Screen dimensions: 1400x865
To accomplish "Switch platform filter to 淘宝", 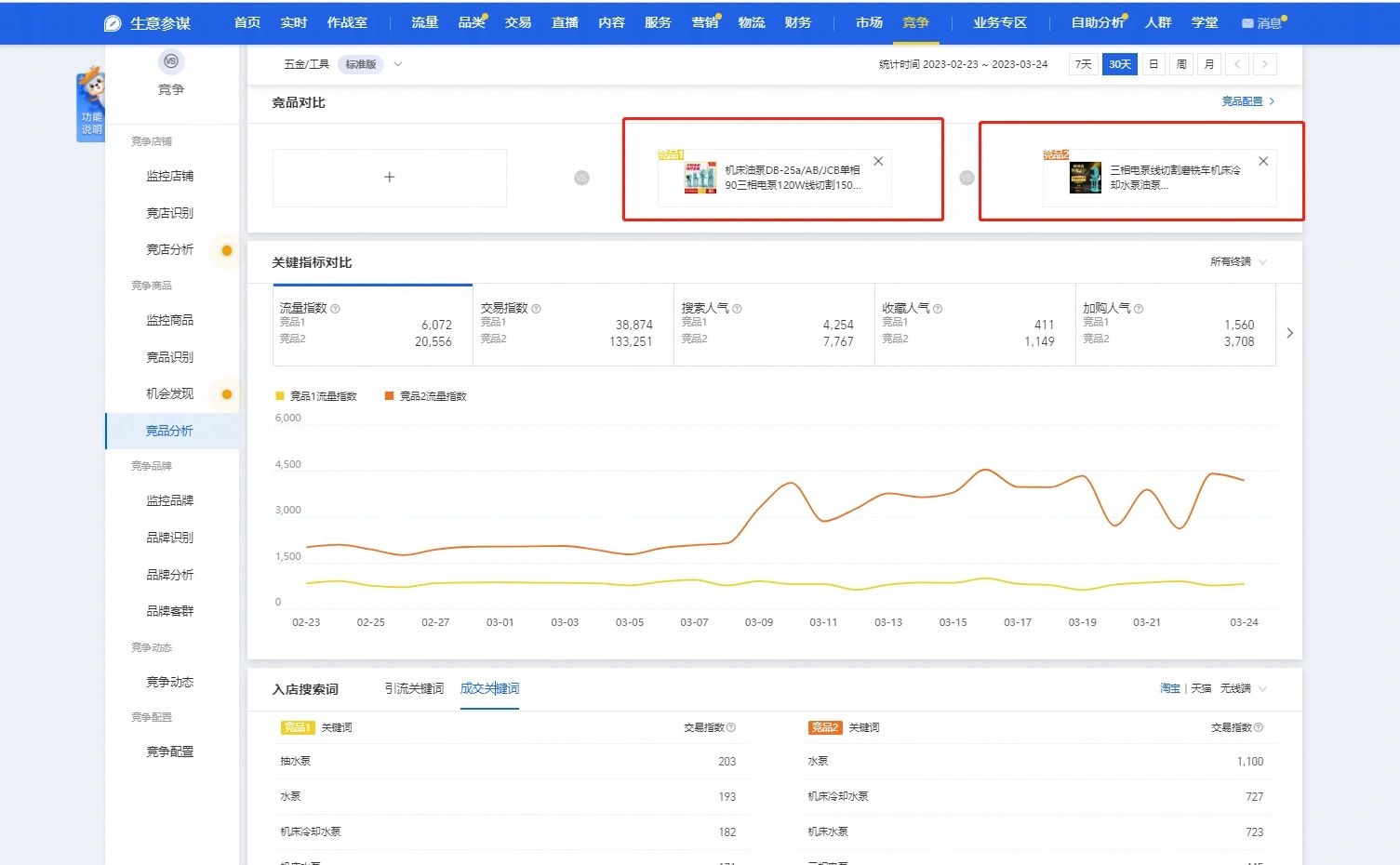I will [x=1170, y=688].
